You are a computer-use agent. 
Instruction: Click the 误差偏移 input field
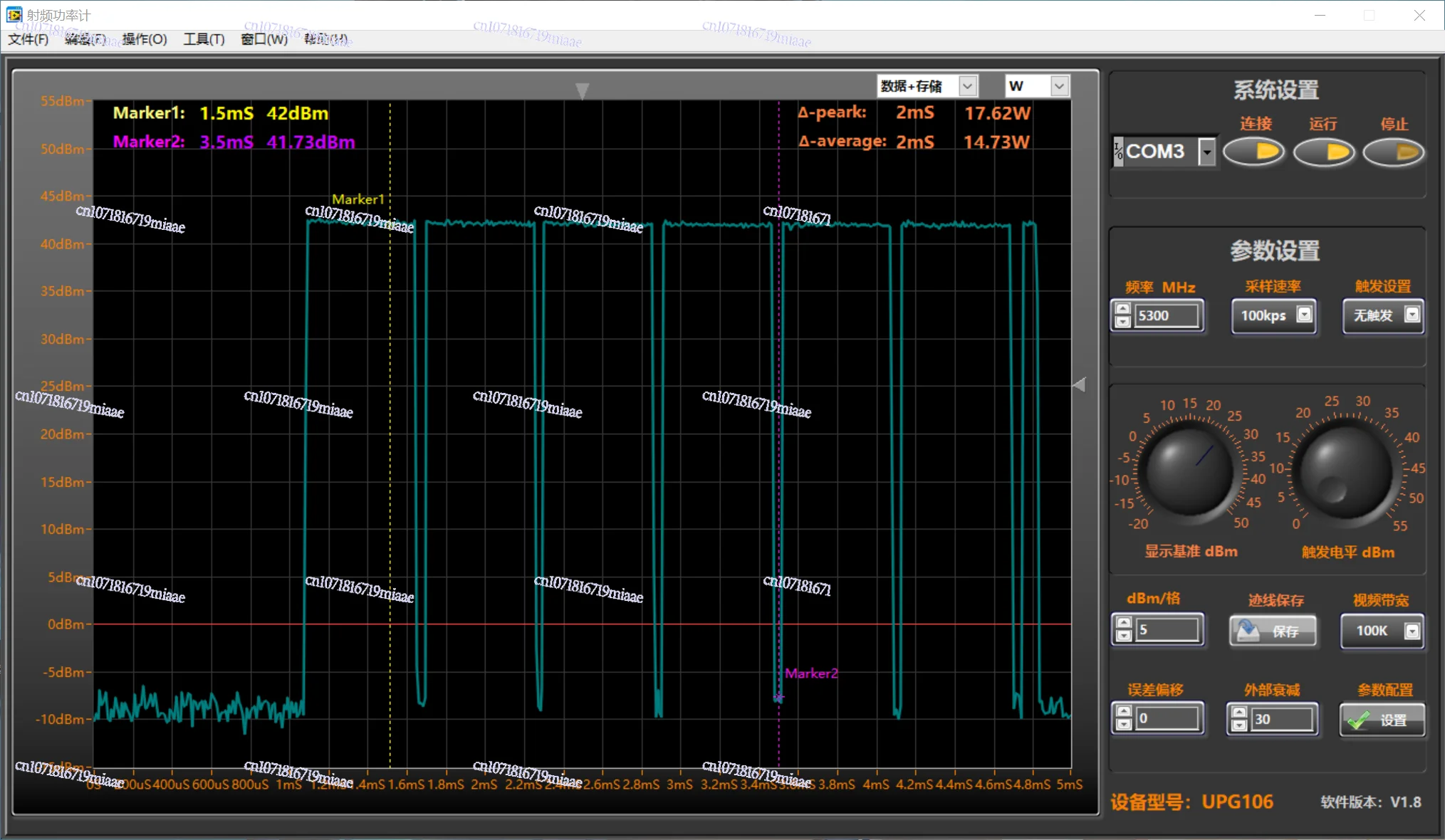click(1167, 718)
